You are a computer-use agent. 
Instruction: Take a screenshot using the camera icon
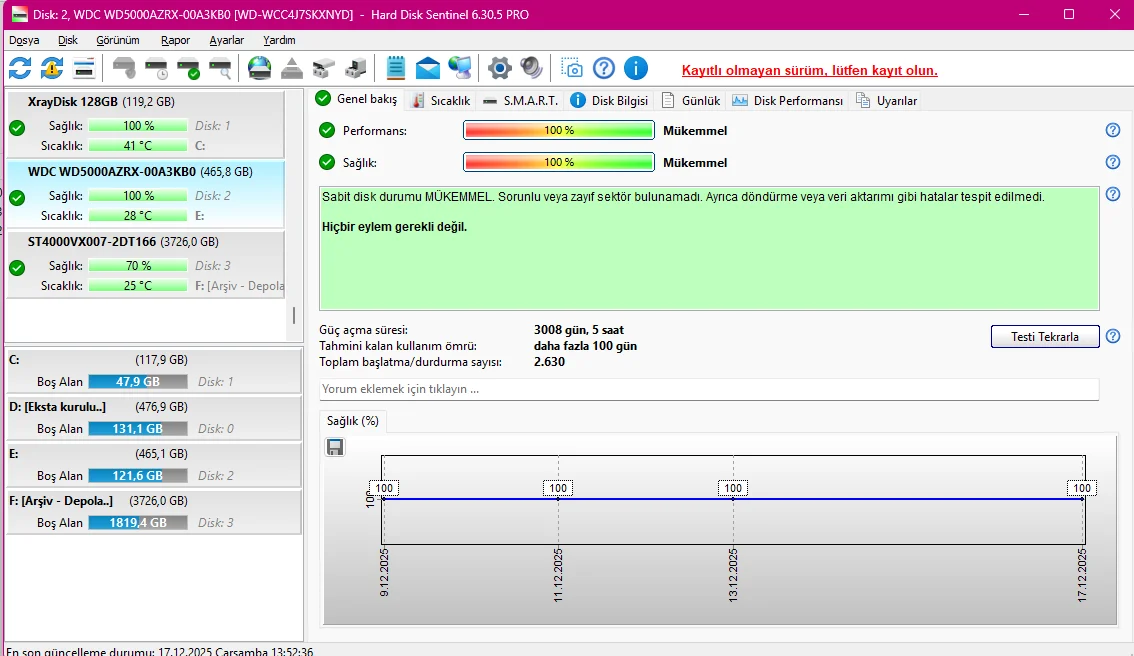pos(571,68)
